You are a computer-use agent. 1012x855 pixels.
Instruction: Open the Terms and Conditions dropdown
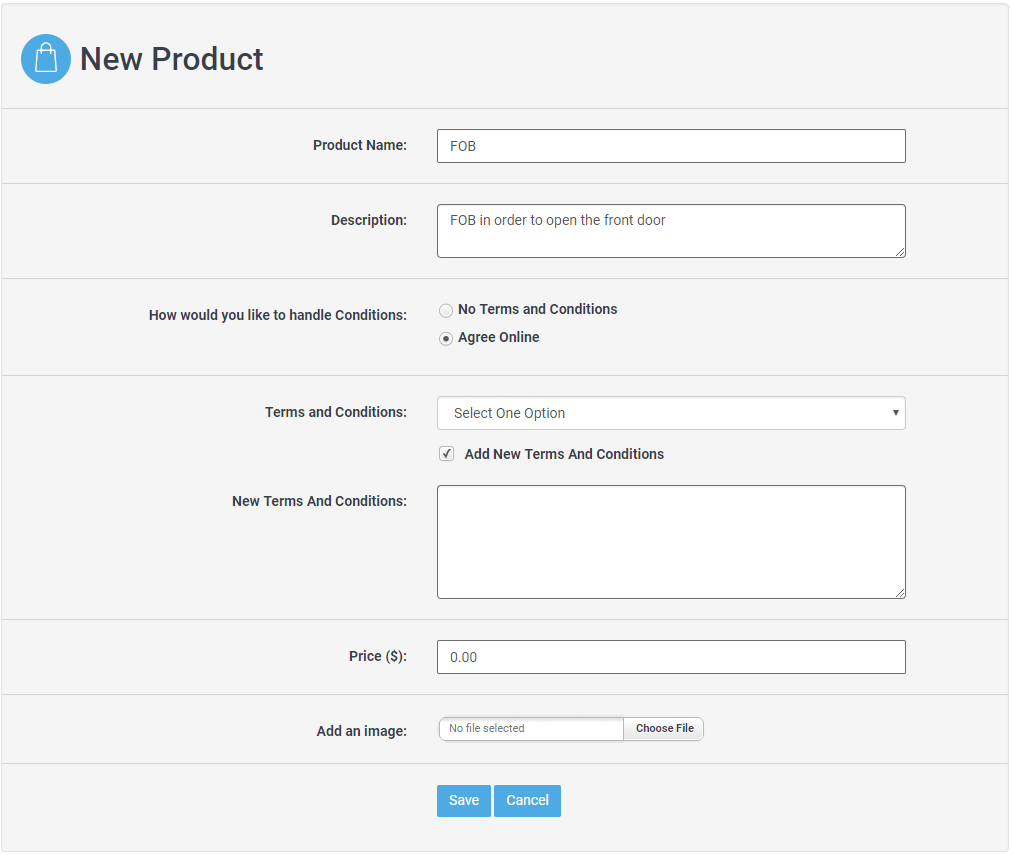click(x=671, y=413)
